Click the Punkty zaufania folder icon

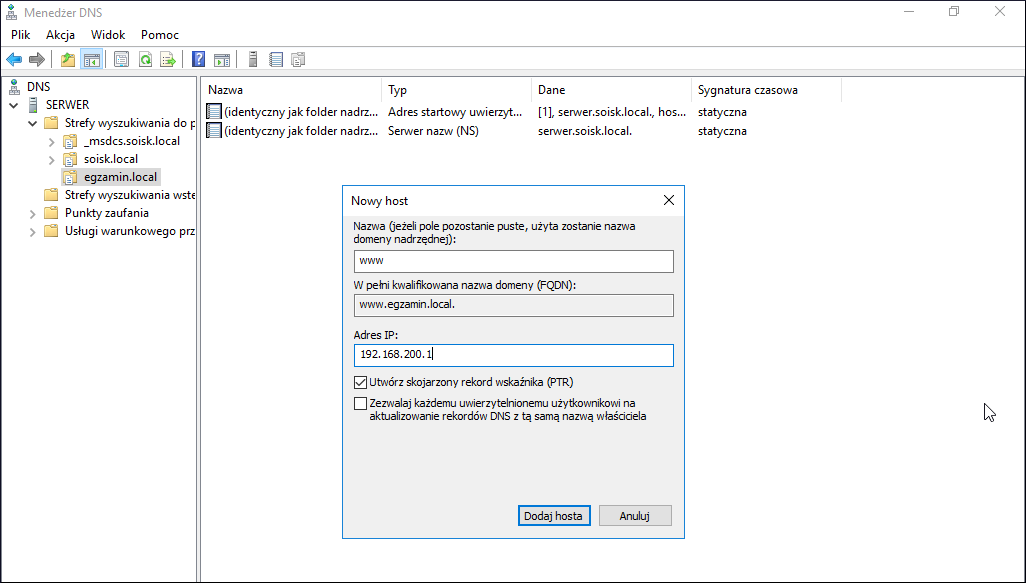51,213
